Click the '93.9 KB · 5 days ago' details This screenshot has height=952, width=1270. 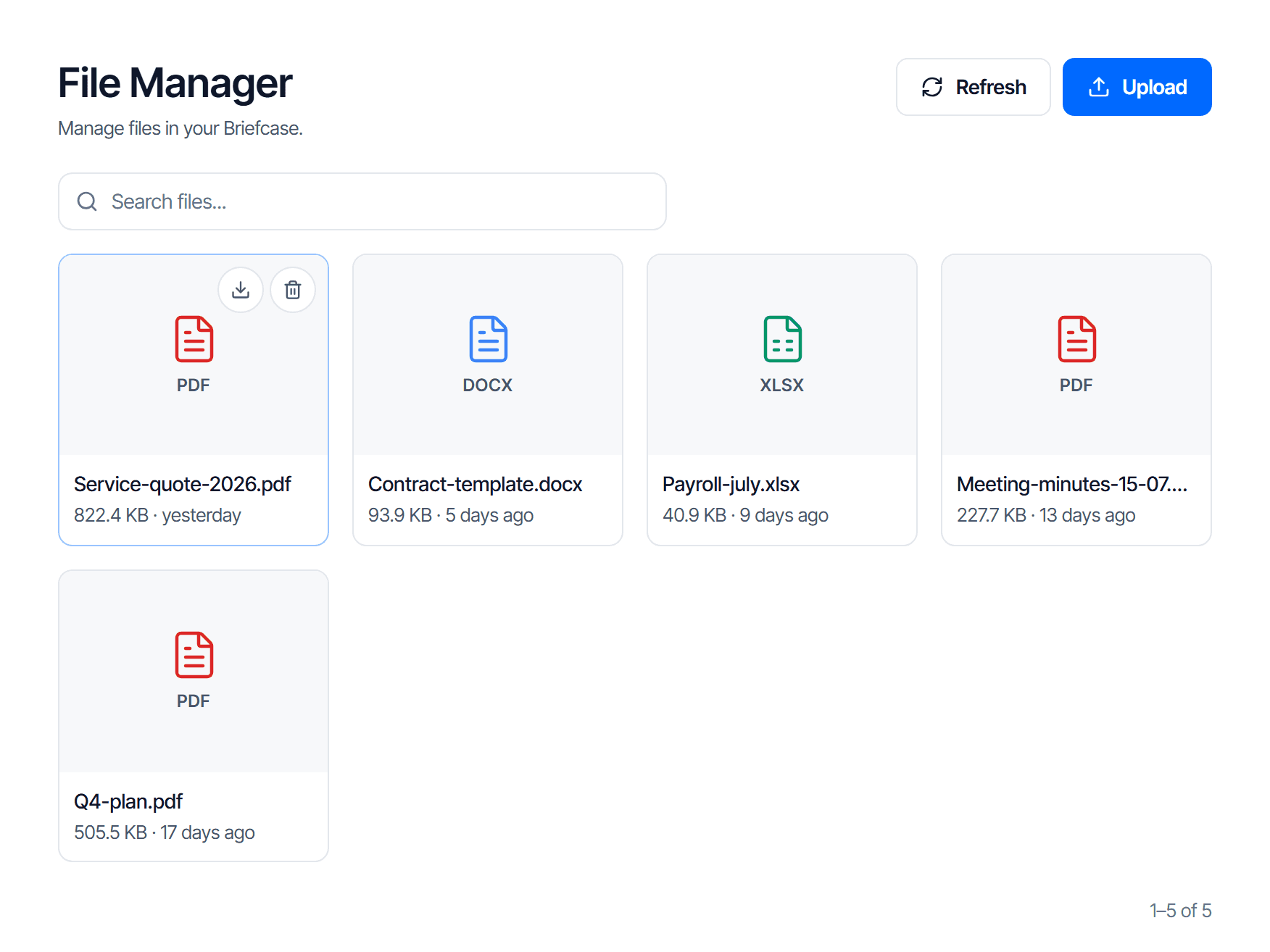click(x=451, y=515)
